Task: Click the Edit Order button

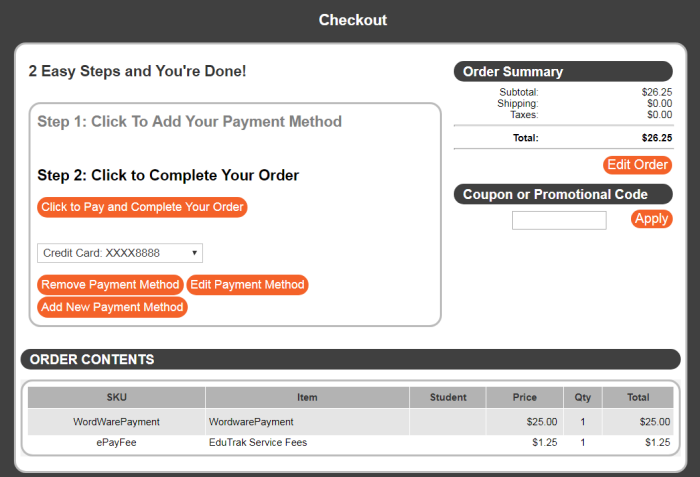Action: tap(637, 165)
